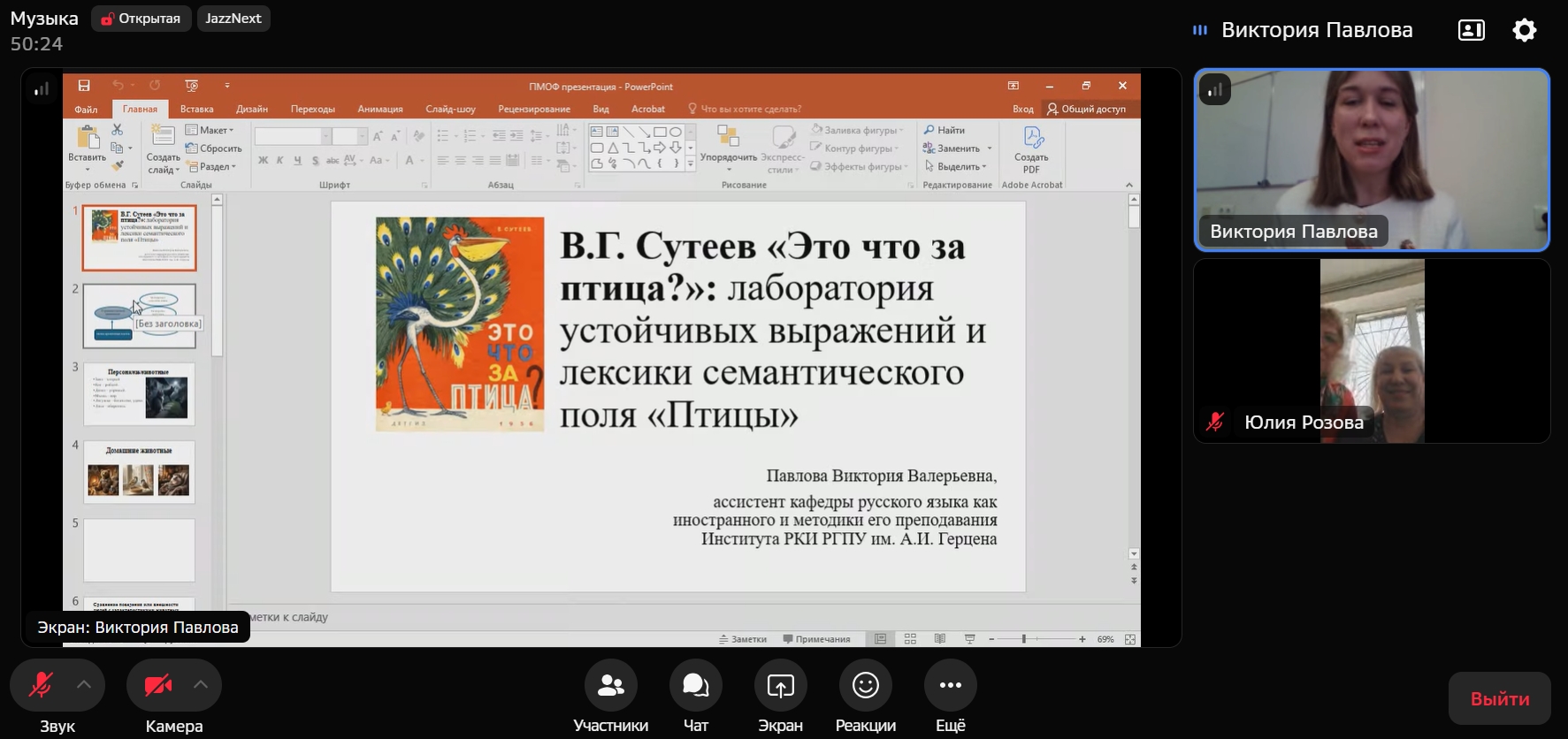Expand camera device options arrow
Image resolution: width=1568 pixels, height=739 pixels.
201,684
